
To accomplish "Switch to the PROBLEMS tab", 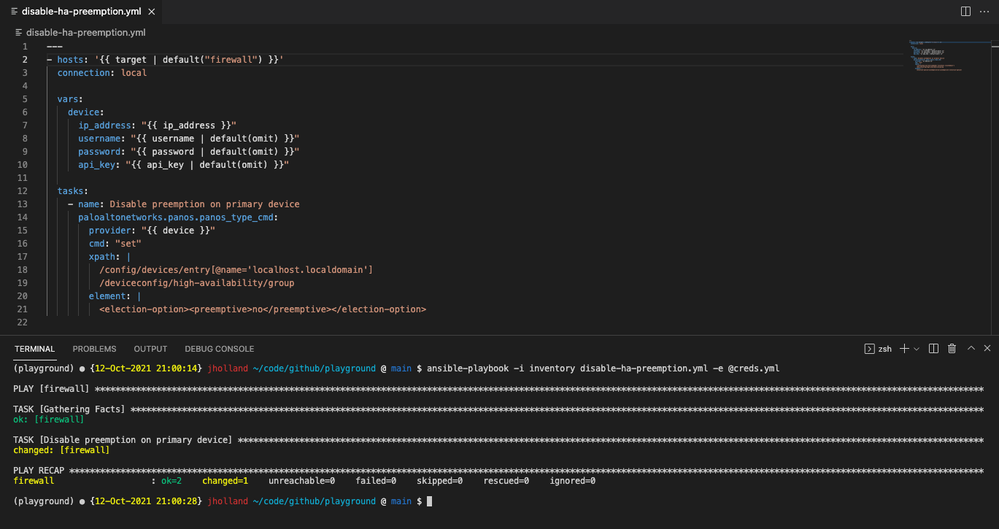I will 94,349.
